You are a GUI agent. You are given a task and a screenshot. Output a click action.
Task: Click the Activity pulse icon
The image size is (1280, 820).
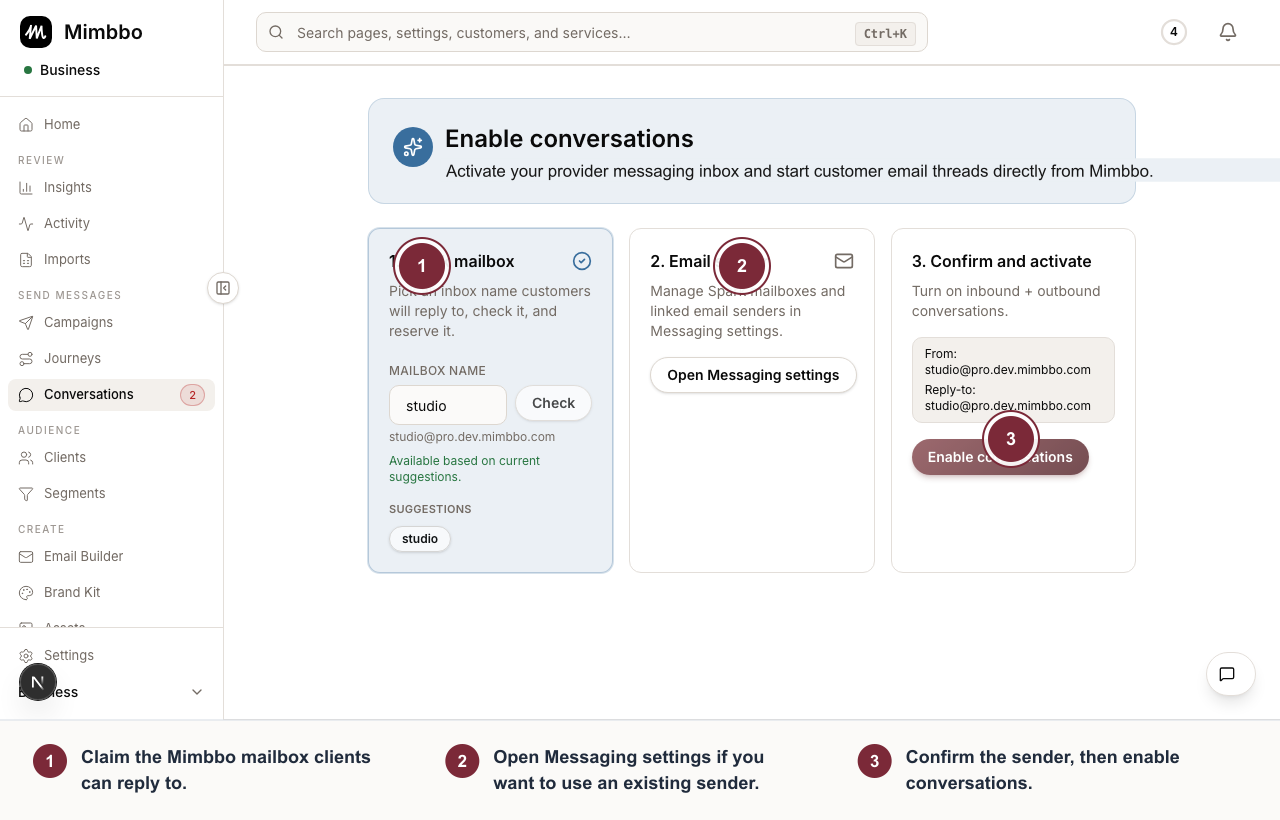(26, 224)
